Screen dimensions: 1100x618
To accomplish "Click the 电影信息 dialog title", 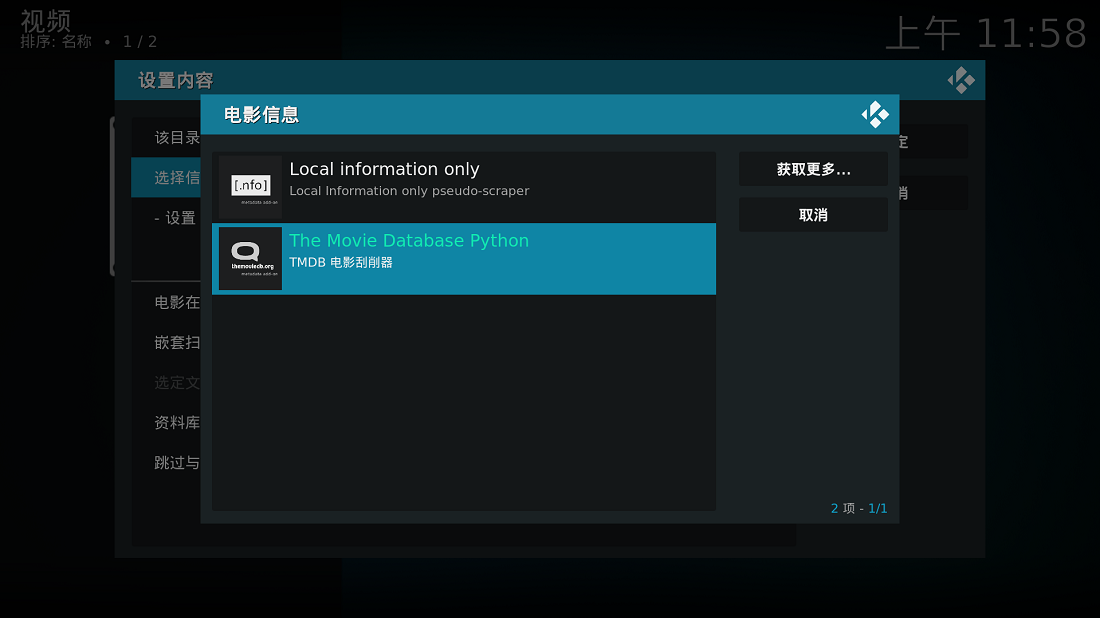I will coord(262,115).
